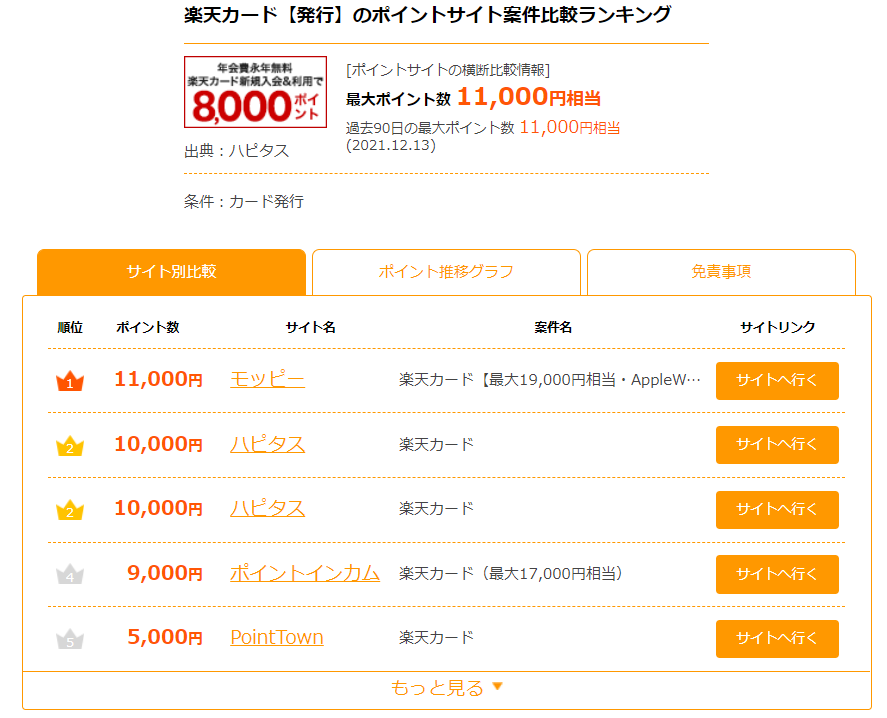Open the ポイントインカム site link
The height and width of the screenshot is (718, 887).
click(304, 573)
